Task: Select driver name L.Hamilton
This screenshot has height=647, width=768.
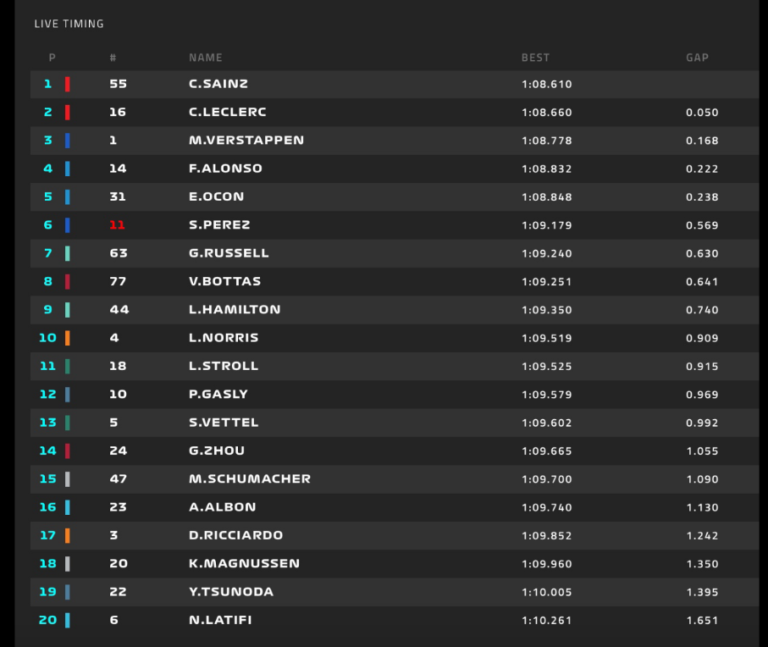Action: click(x=234, y=310)
